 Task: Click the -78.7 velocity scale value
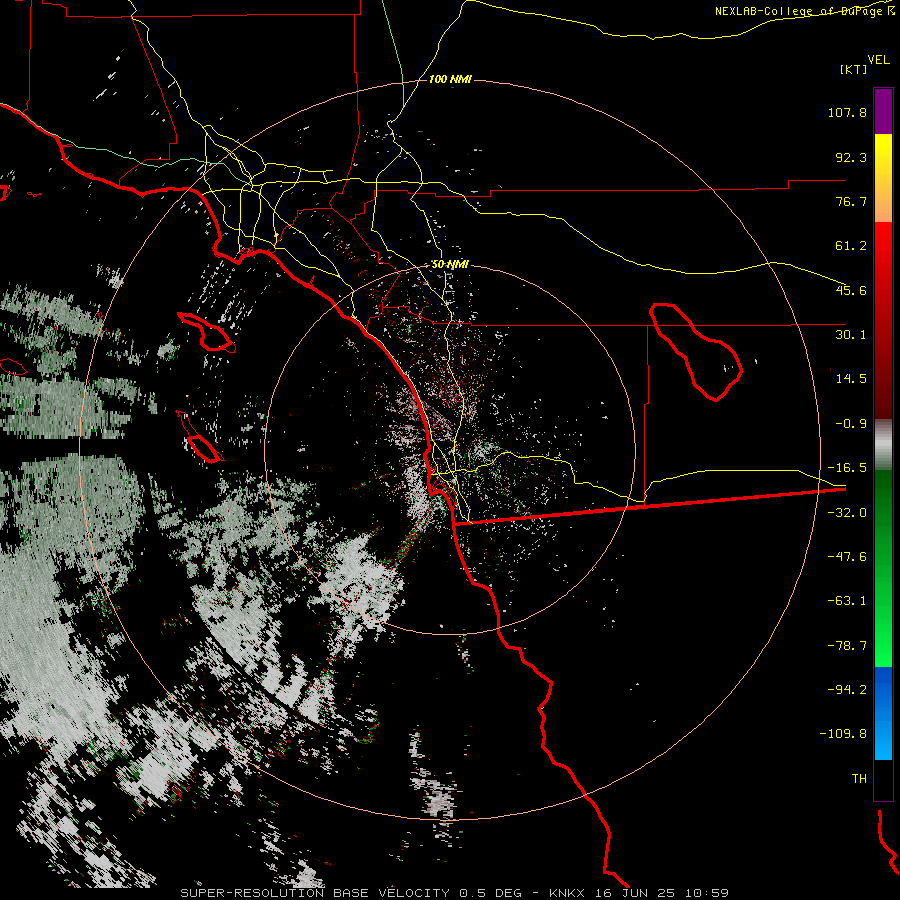(847, 646)
